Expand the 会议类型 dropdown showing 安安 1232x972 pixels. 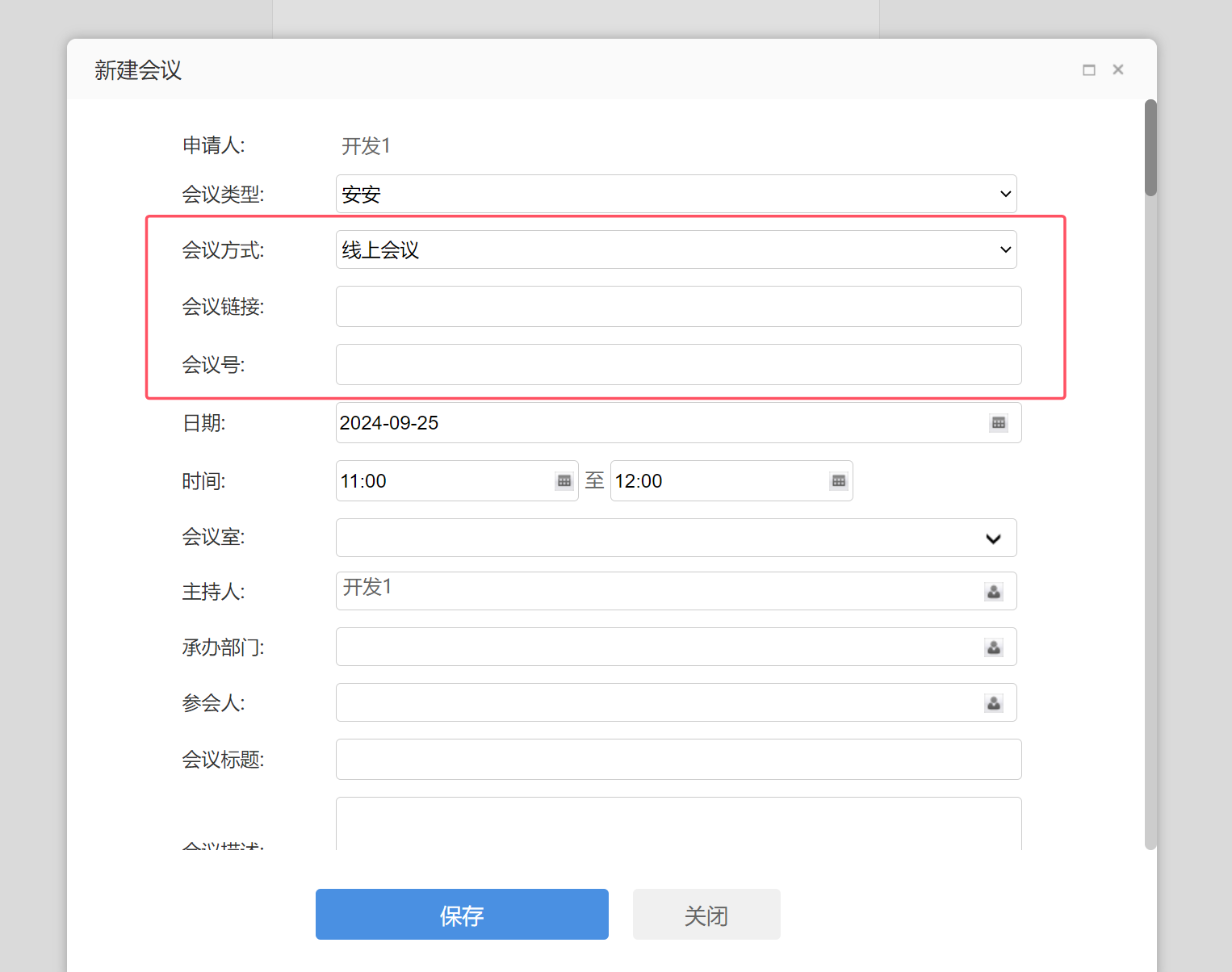[x=676, y=194]
